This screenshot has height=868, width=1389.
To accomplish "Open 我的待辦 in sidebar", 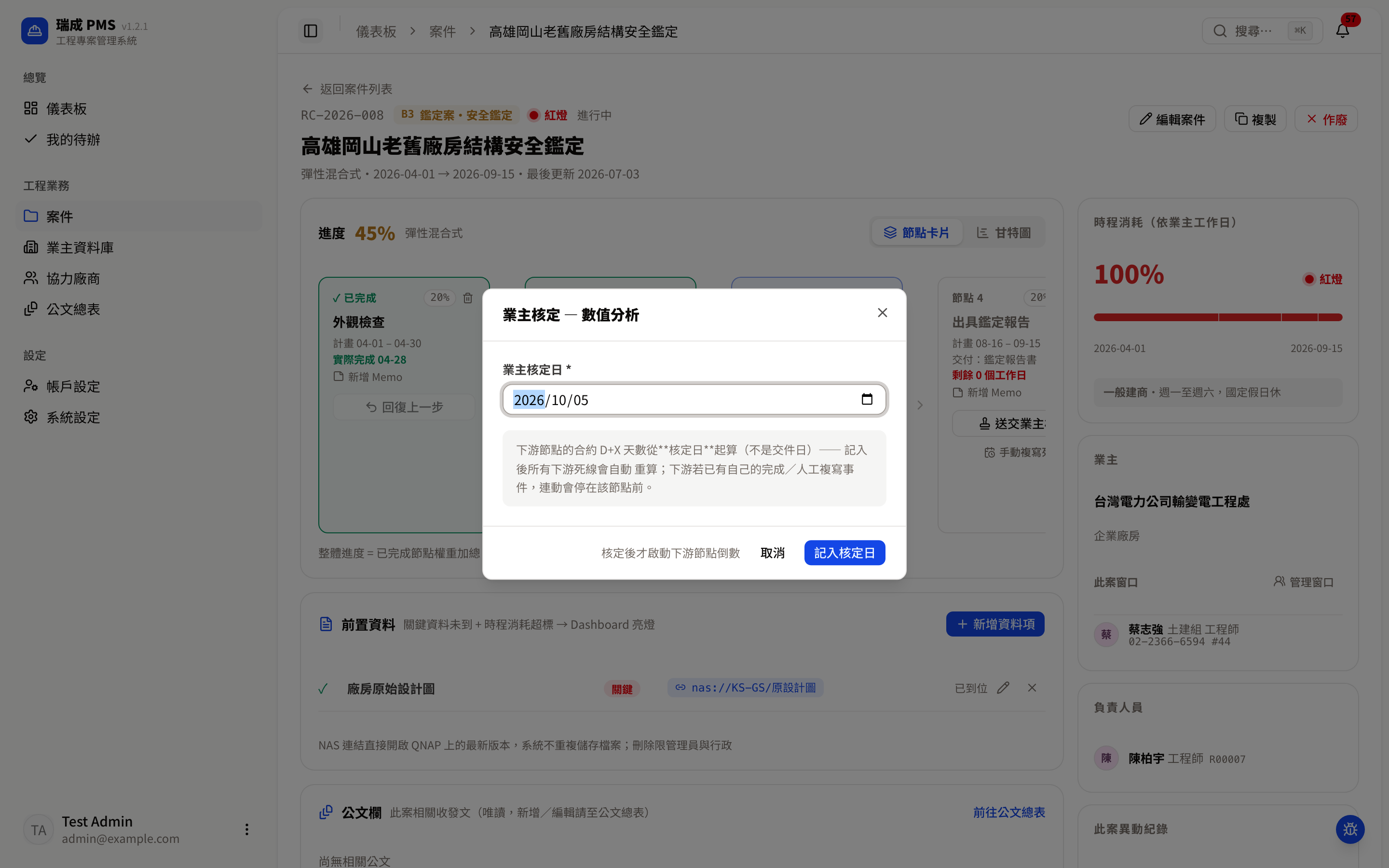I will pyautogui.click(x=139, y=139).
